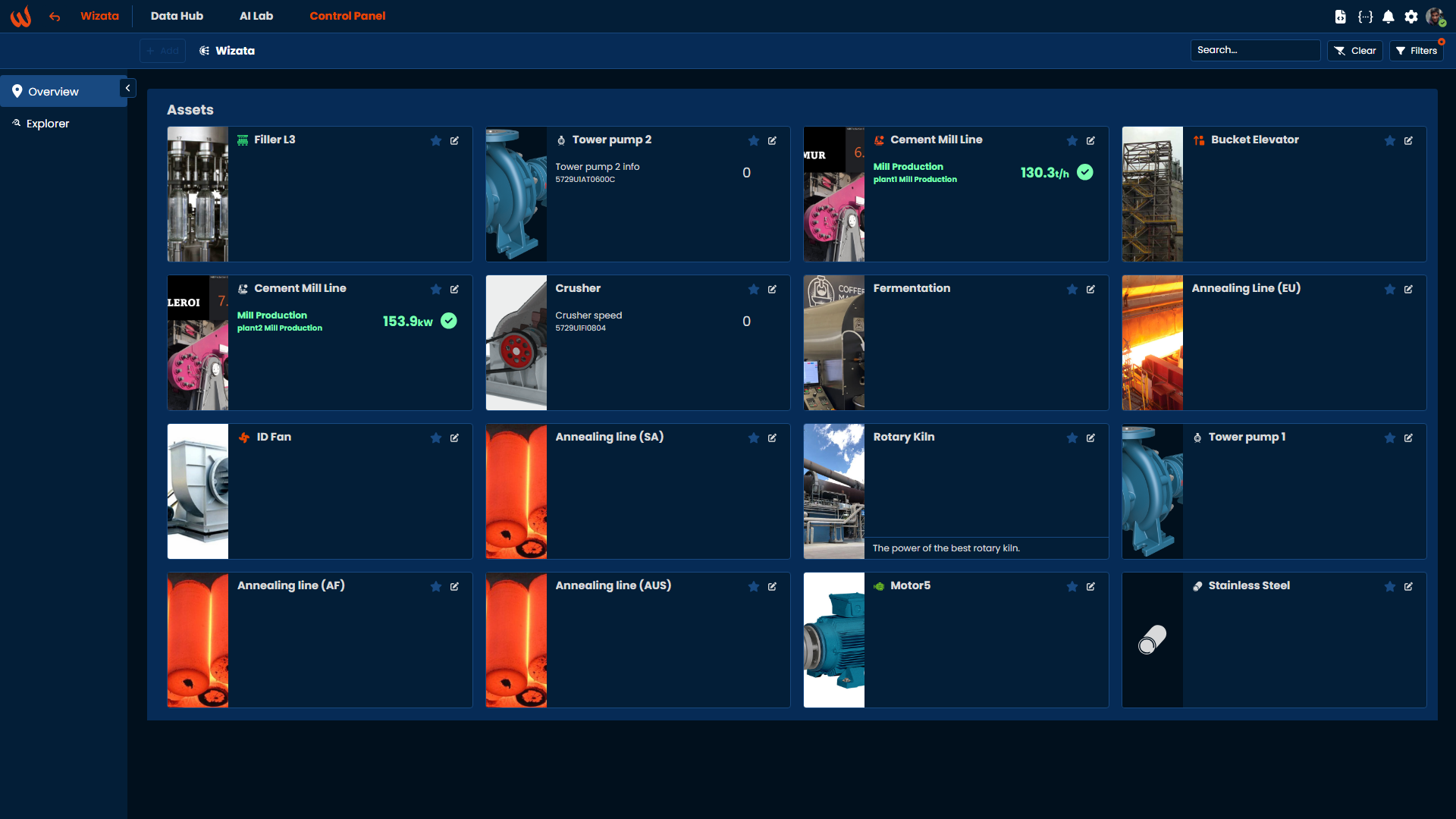Open the user profile avatar
Viewport: 1456px width, 819px height.
click(x=1435, y=17)
